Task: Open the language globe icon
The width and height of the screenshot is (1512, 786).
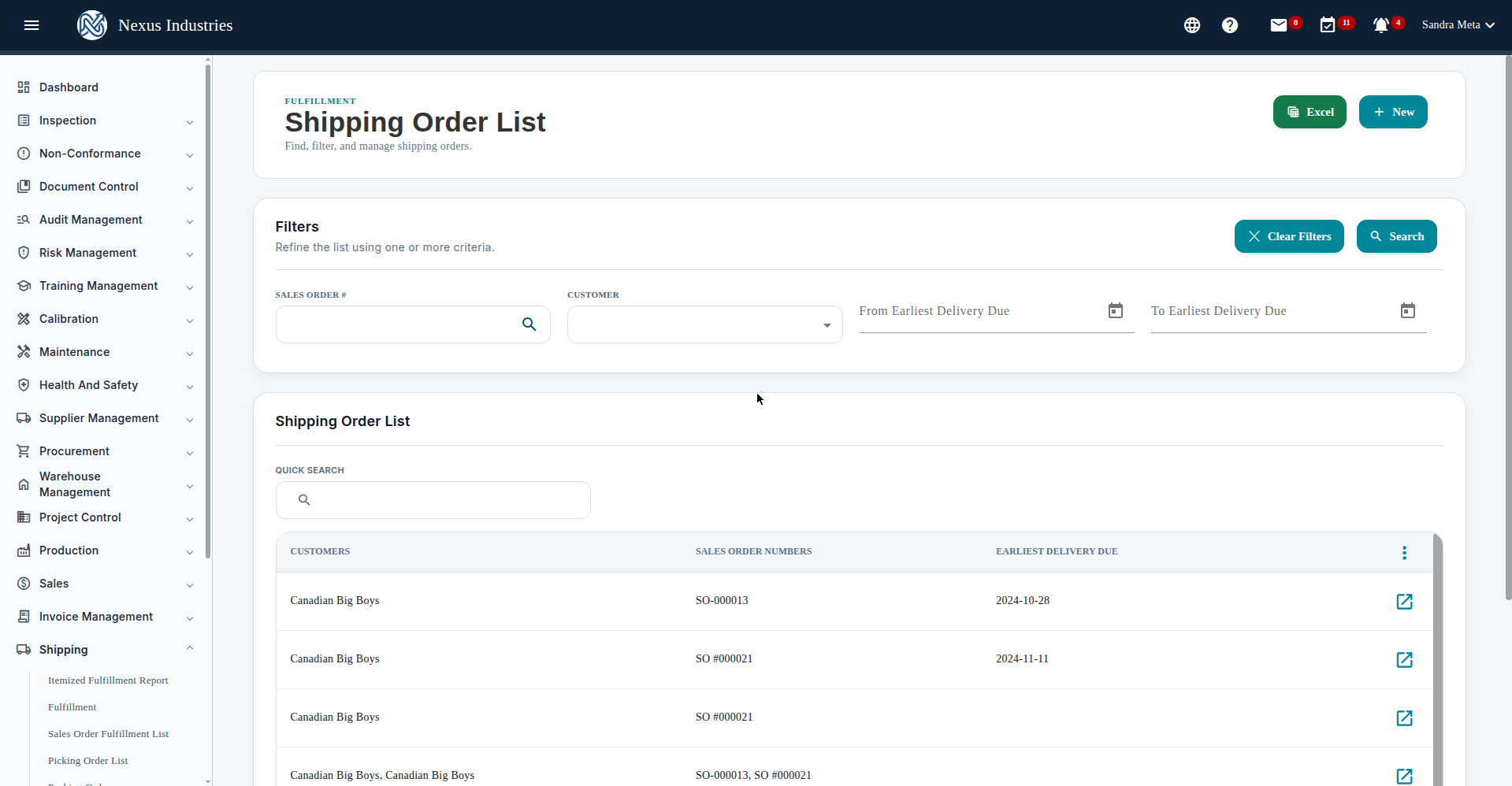Action: (1192, 25)
